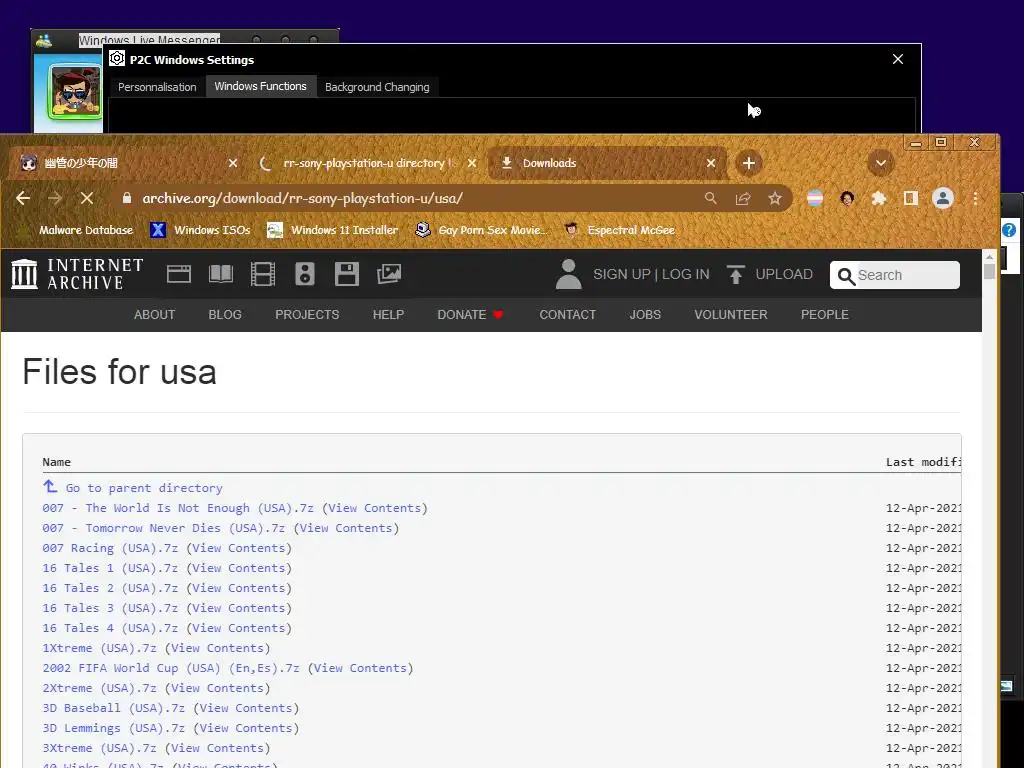Download 16 Tales 3 (USA).7z file
Viewport: 1024px width, 768px height.
(110, 608)
